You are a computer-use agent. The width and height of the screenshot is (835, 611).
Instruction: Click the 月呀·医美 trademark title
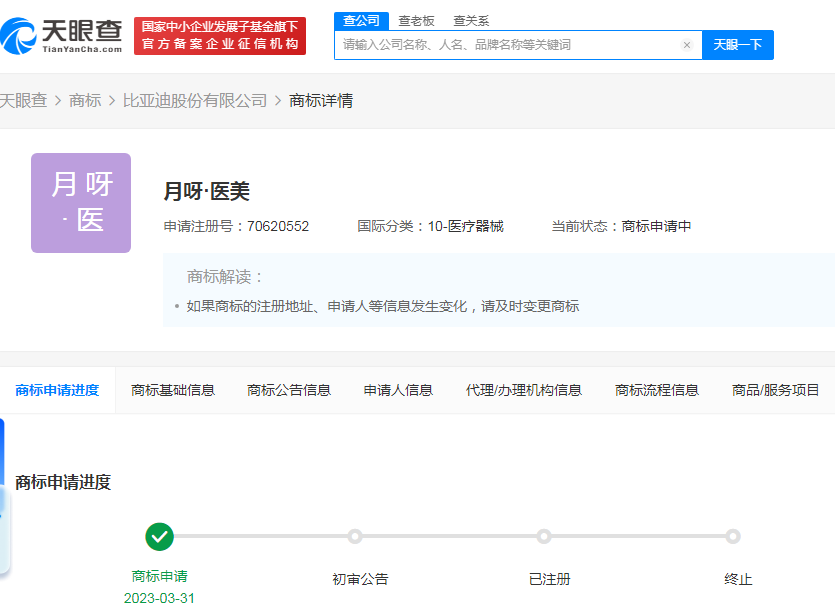[207, 191]
